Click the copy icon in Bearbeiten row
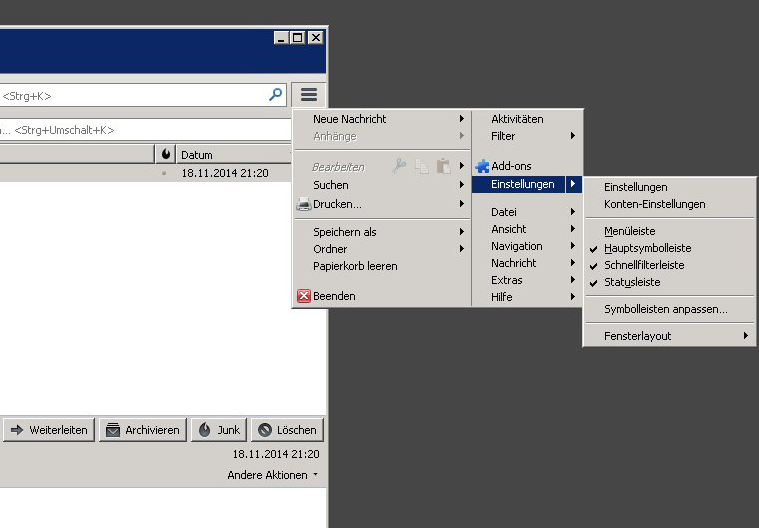The image size is (759, 528). 422,167
